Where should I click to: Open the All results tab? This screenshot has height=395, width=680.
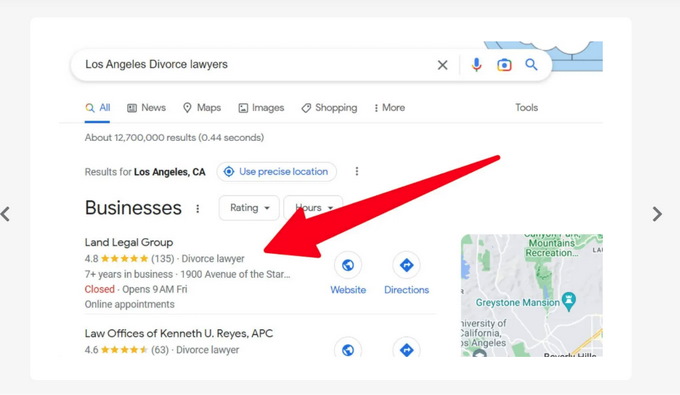[x=98, y=108]
